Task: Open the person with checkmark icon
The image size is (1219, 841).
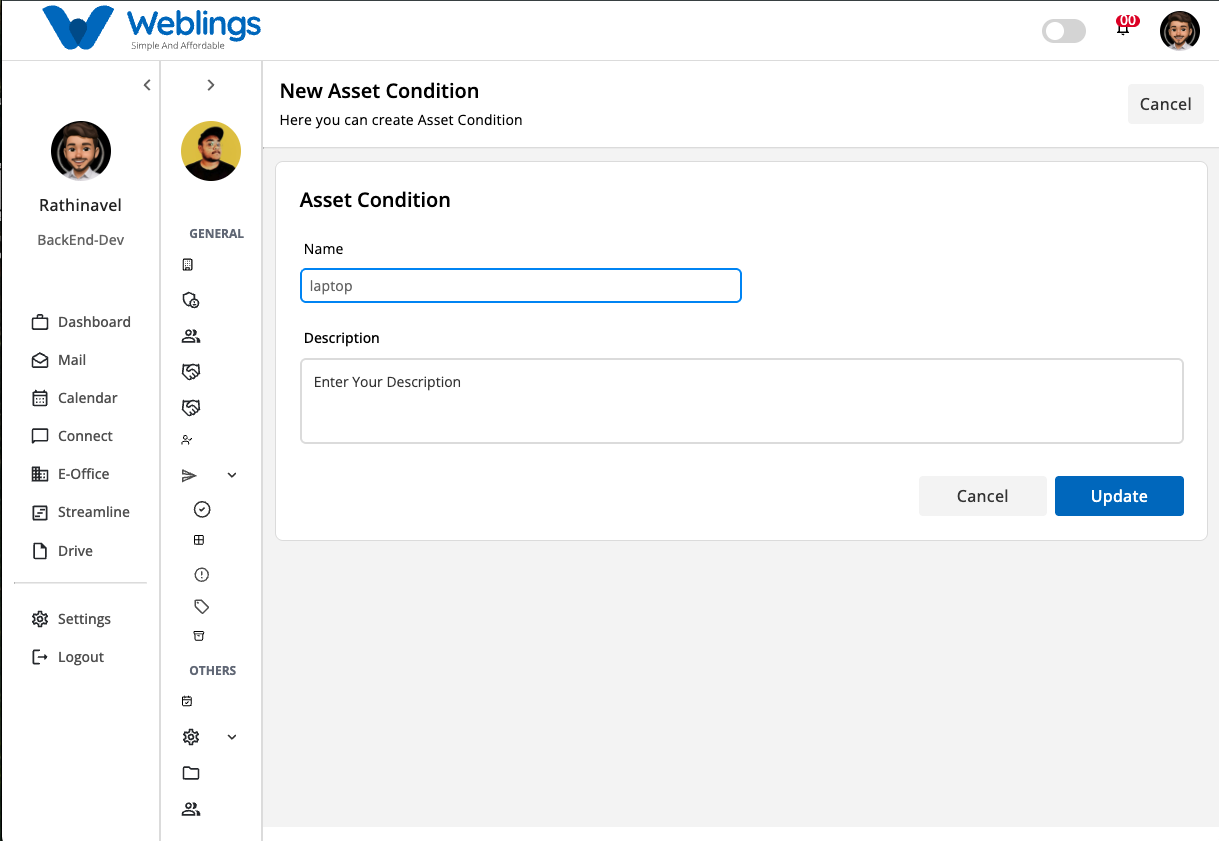Action: 187,440
